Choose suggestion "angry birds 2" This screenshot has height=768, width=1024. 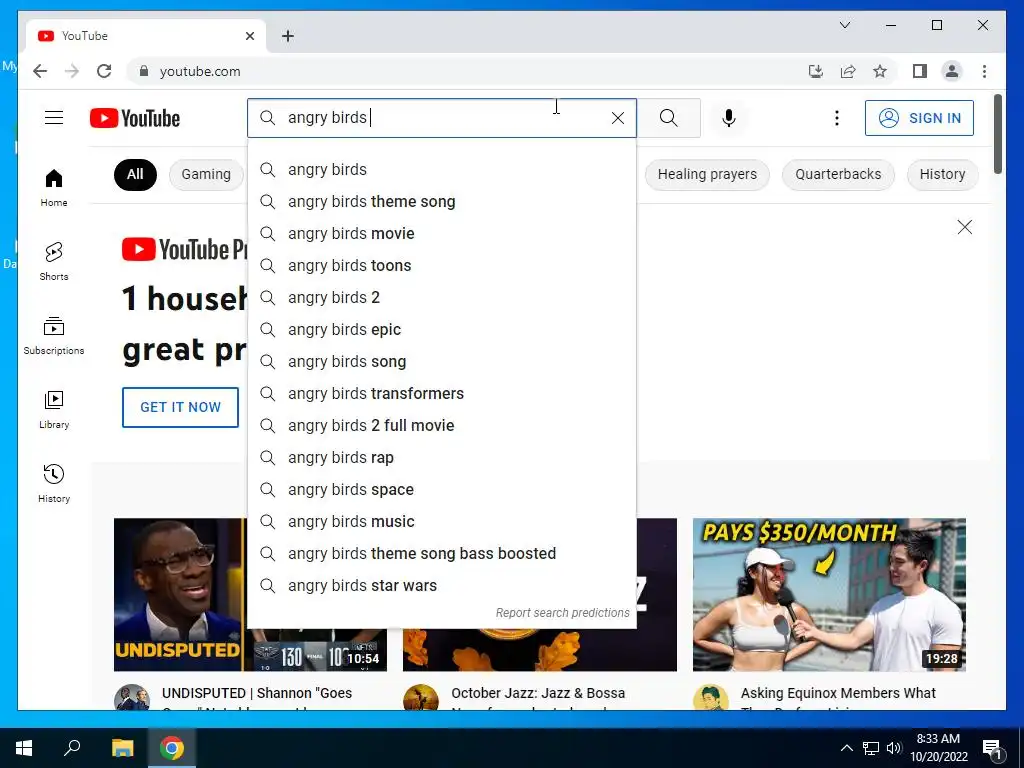442,298
